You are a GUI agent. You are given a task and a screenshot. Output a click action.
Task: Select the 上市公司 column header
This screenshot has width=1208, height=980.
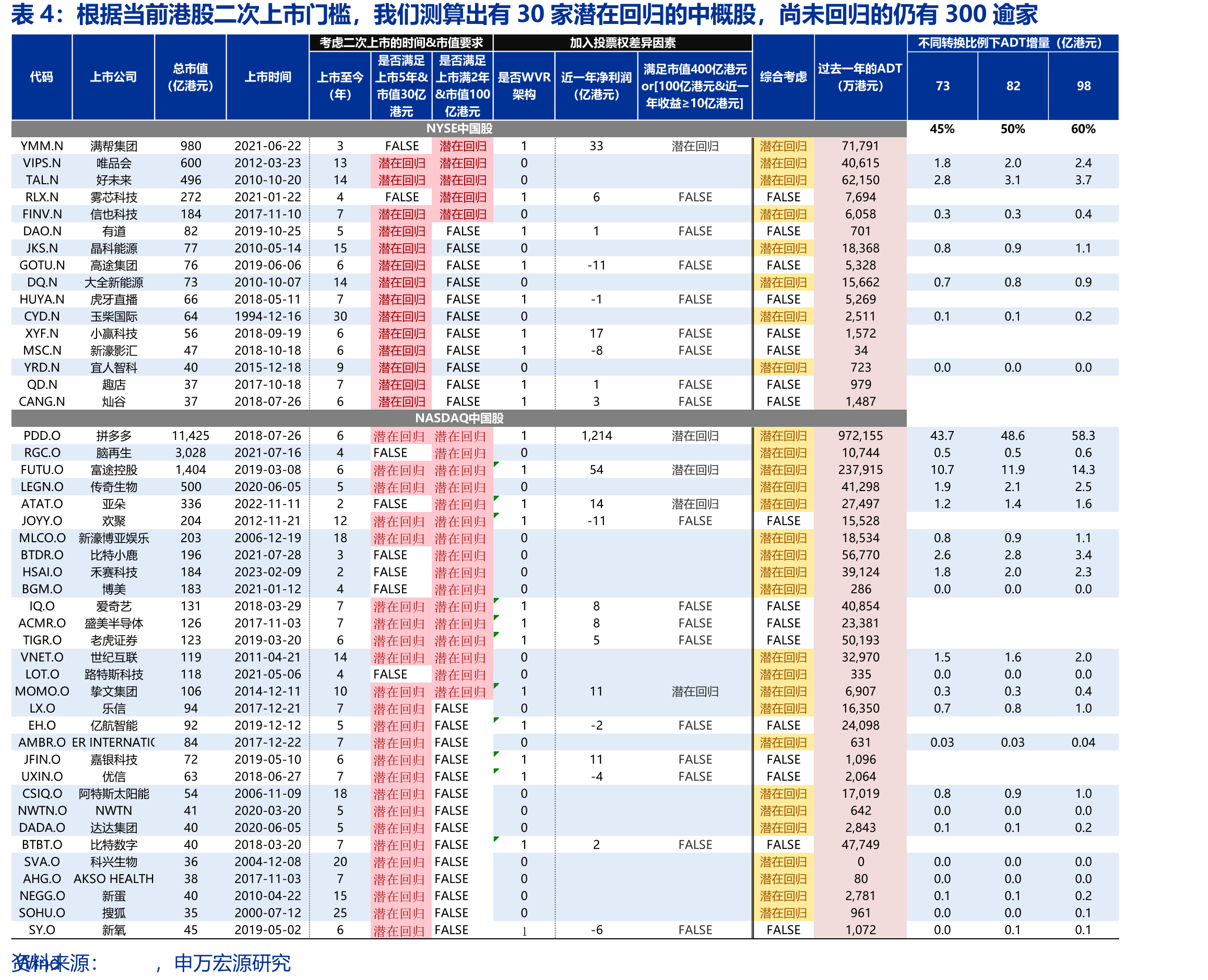[113, 77]
